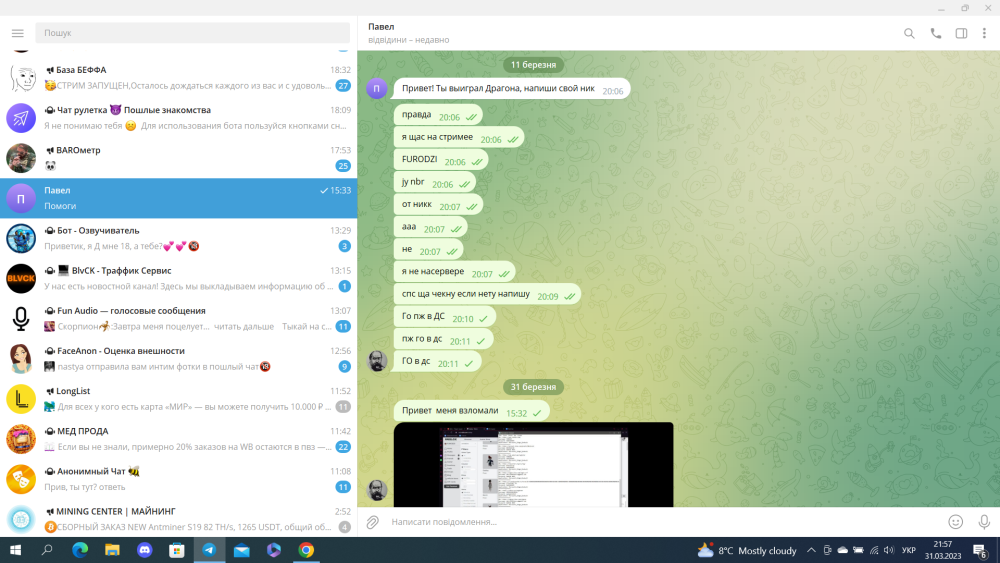1000x563 pixels.
Task: Open the chat's three-dot options menu
Action: pos(984,34)
